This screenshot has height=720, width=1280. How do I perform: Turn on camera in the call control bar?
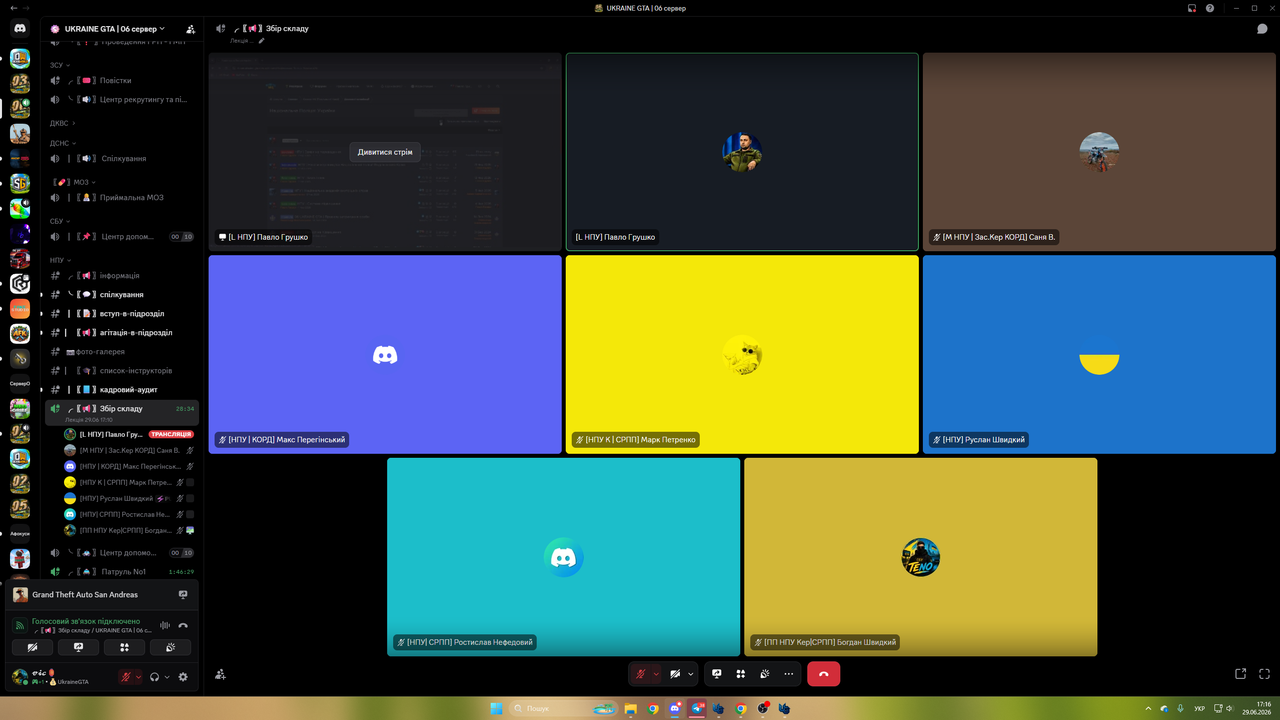coord(675,674)
